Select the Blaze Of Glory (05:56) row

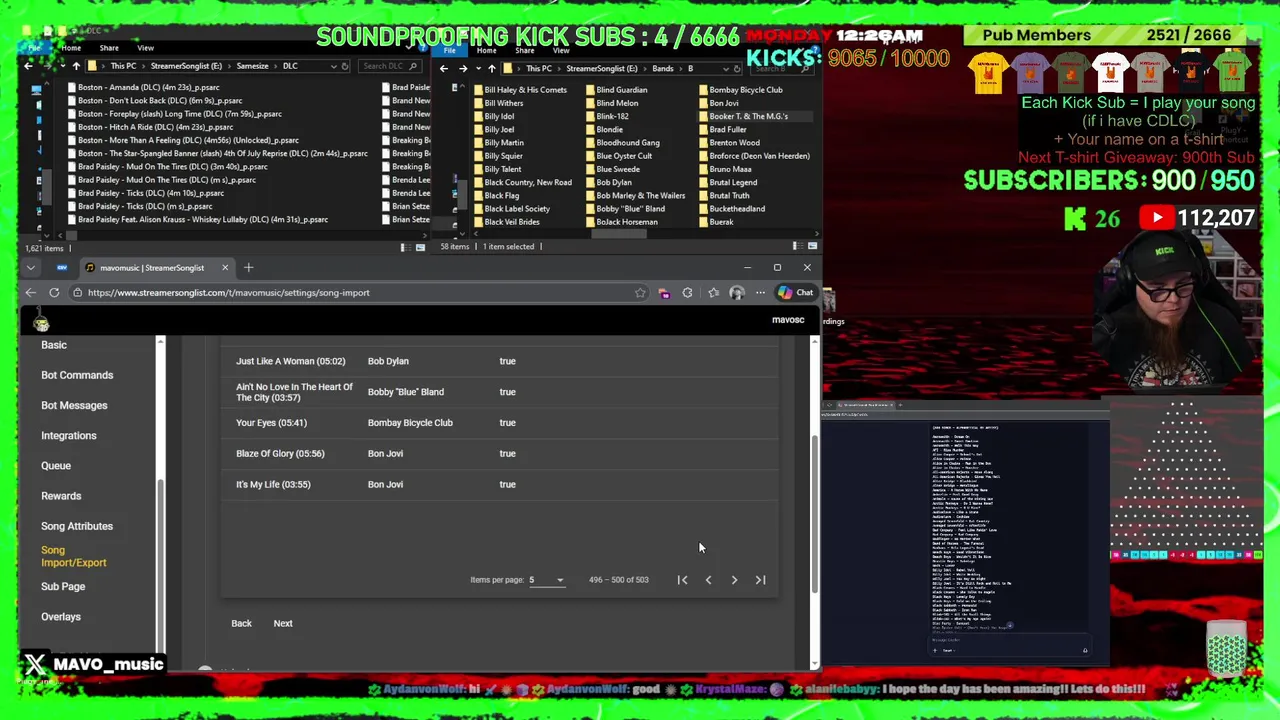(x=499, y=453)
